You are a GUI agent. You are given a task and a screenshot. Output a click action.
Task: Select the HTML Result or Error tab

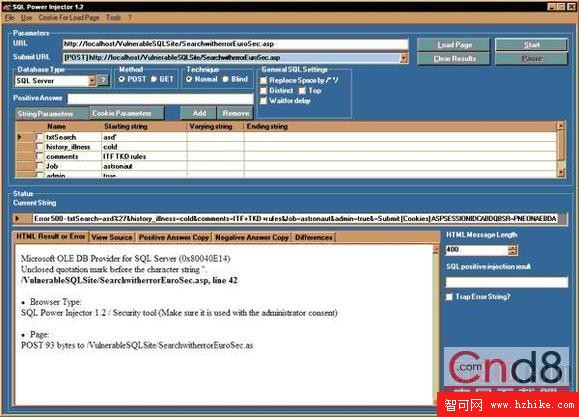[x=51, y=237]
